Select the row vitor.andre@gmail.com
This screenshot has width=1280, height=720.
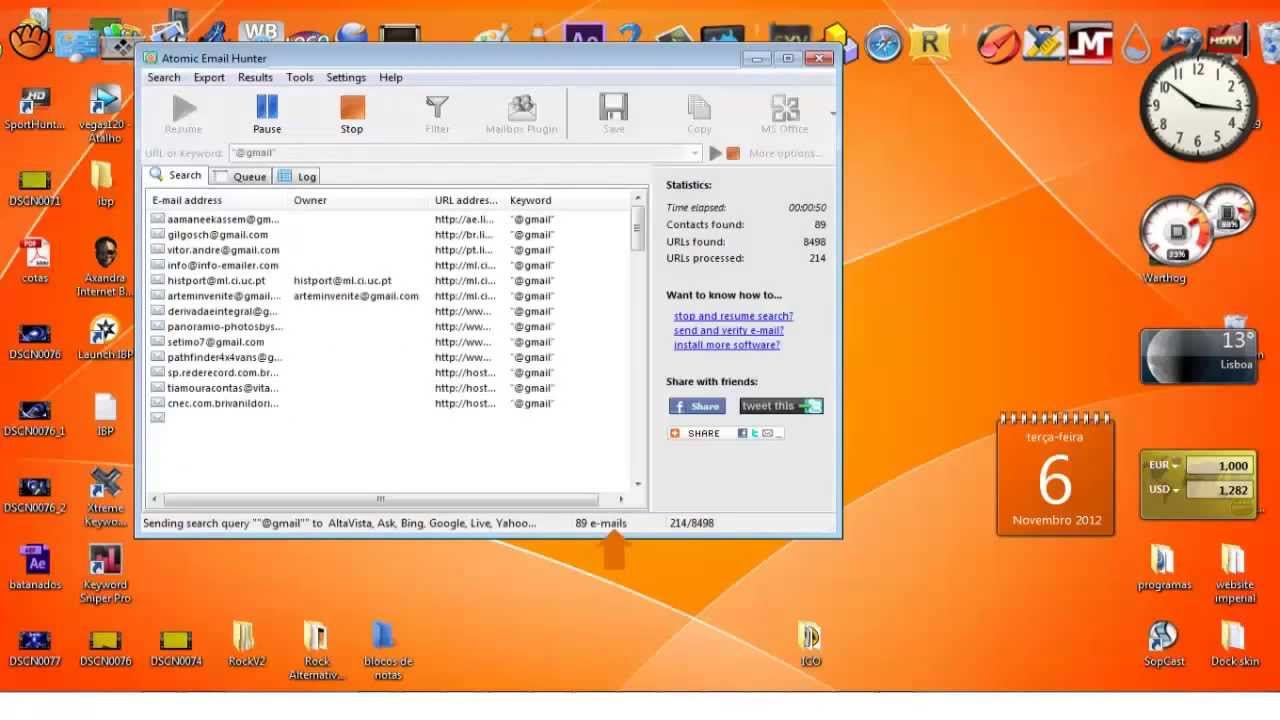[390, 250]
